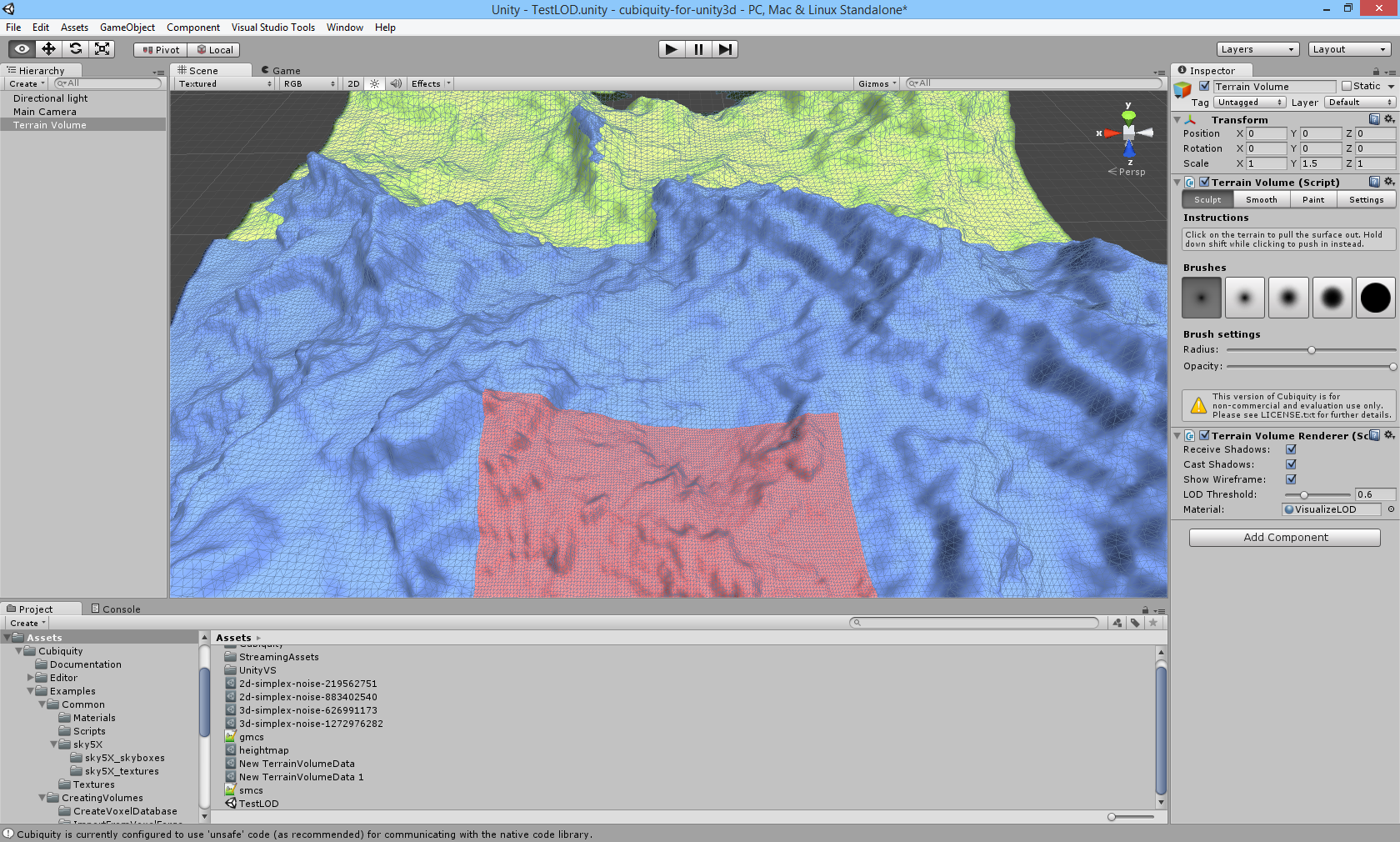Pause the game playback
This screenshot has width=1400, height=842.
698,49
